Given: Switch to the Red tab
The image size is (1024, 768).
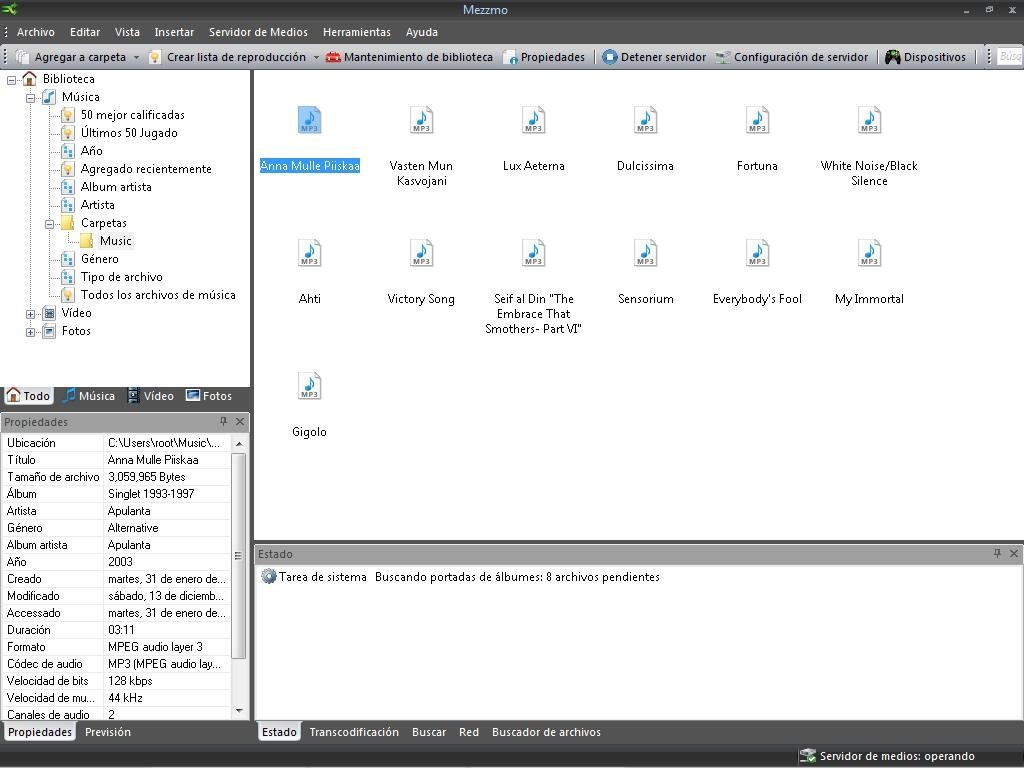Looking at the screenshot, I should tap(469, 732).
